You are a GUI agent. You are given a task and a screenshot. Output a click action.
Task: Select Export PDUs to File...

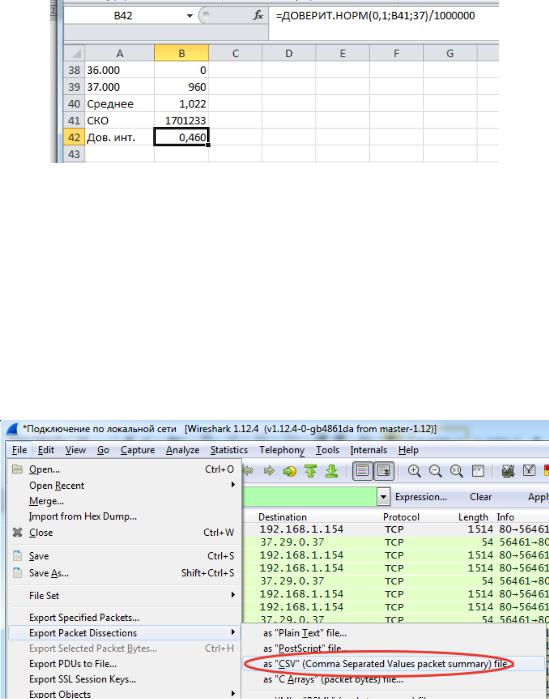coord(73,664)
